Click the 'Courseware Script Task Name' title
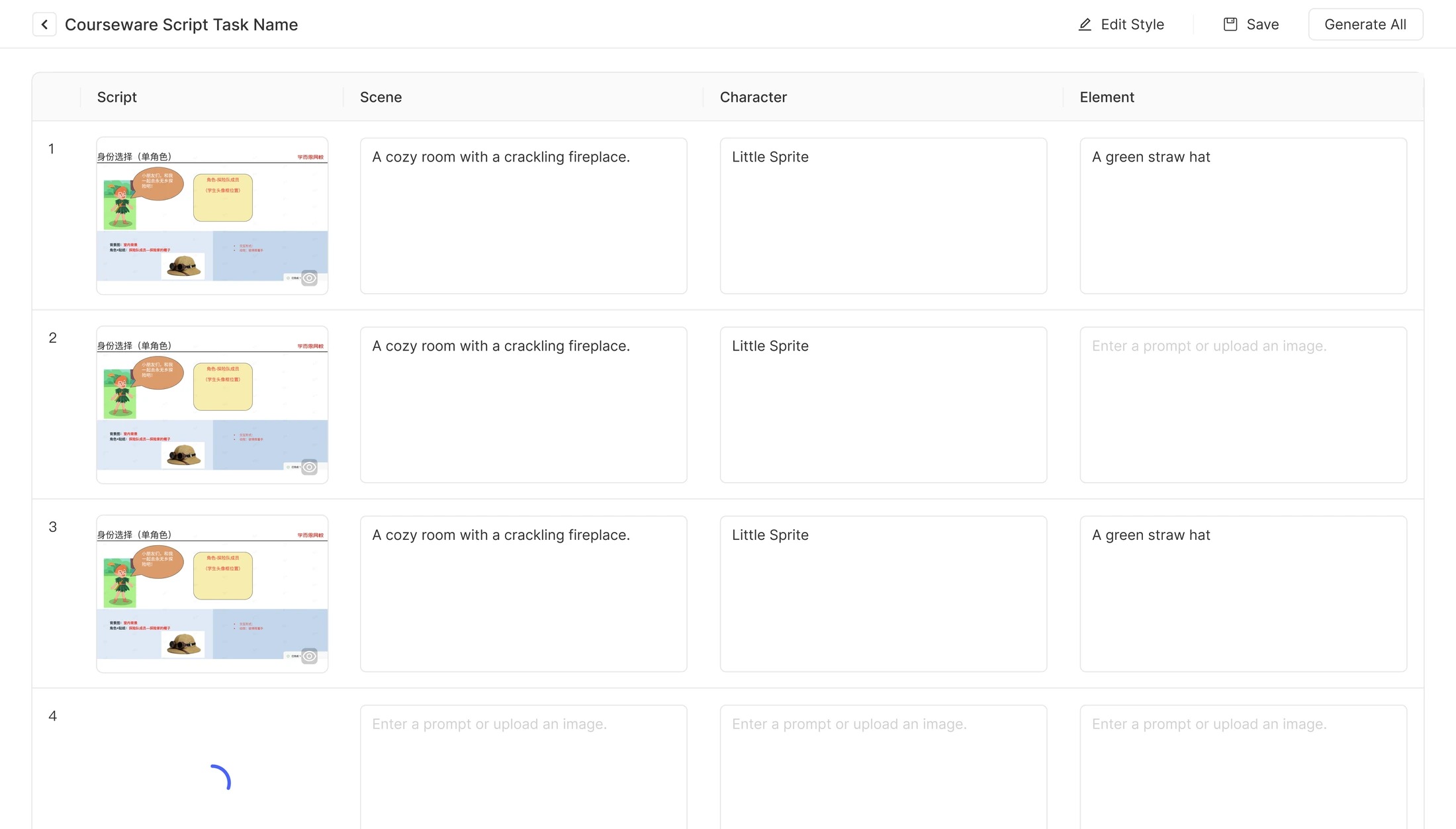 pos(181,24)
